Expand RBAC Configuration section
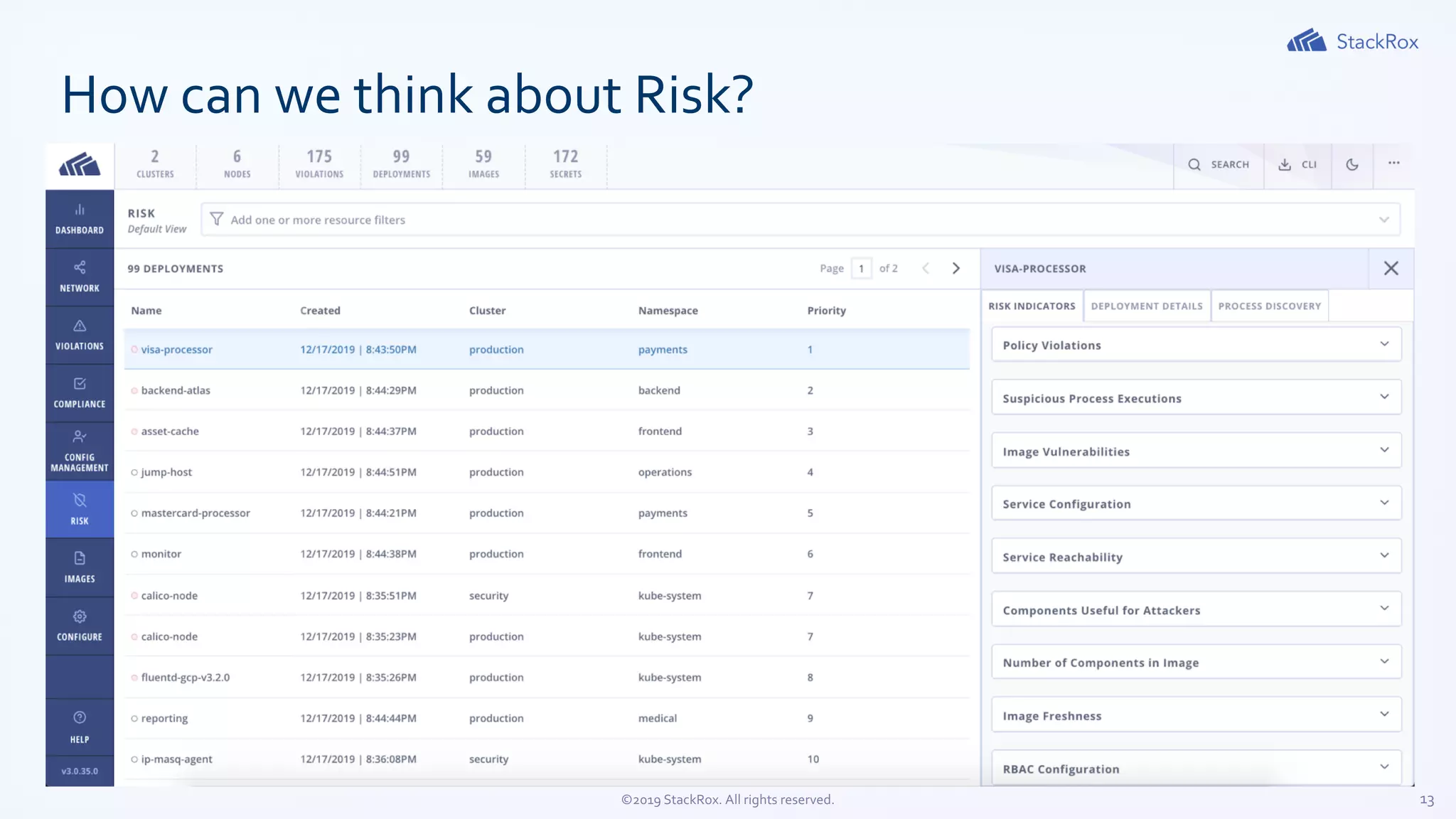The height and width of the screenshot is (819, 1456). [1197, 768]
